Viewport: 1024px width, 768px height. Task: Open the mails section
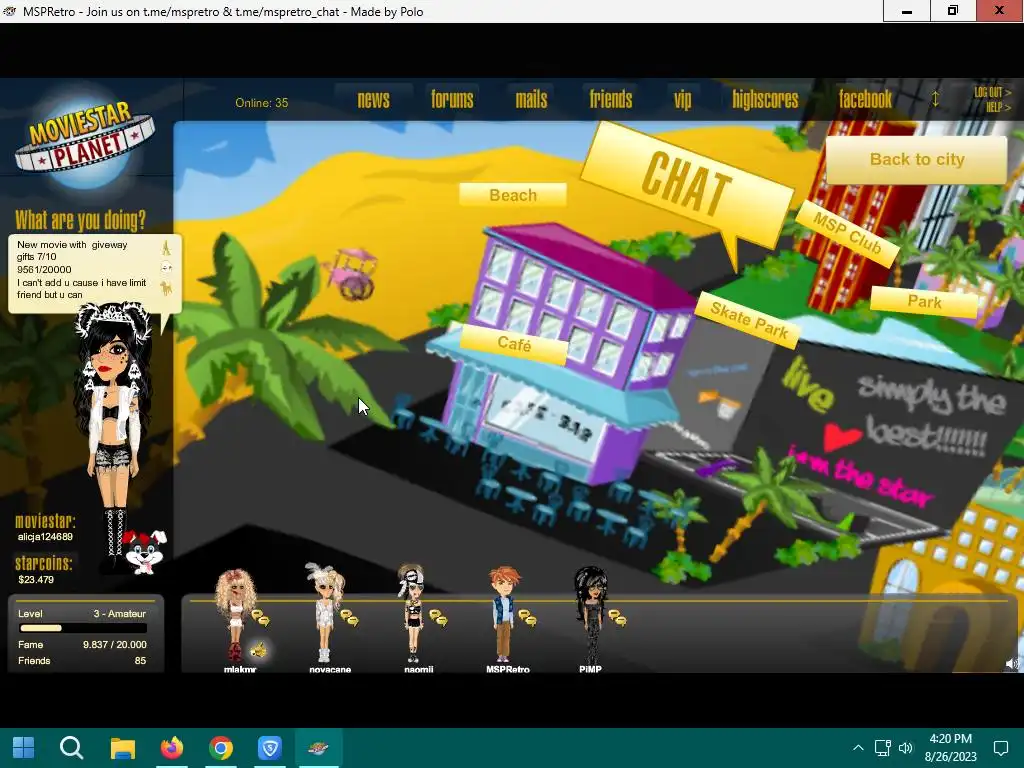point(531,99)
